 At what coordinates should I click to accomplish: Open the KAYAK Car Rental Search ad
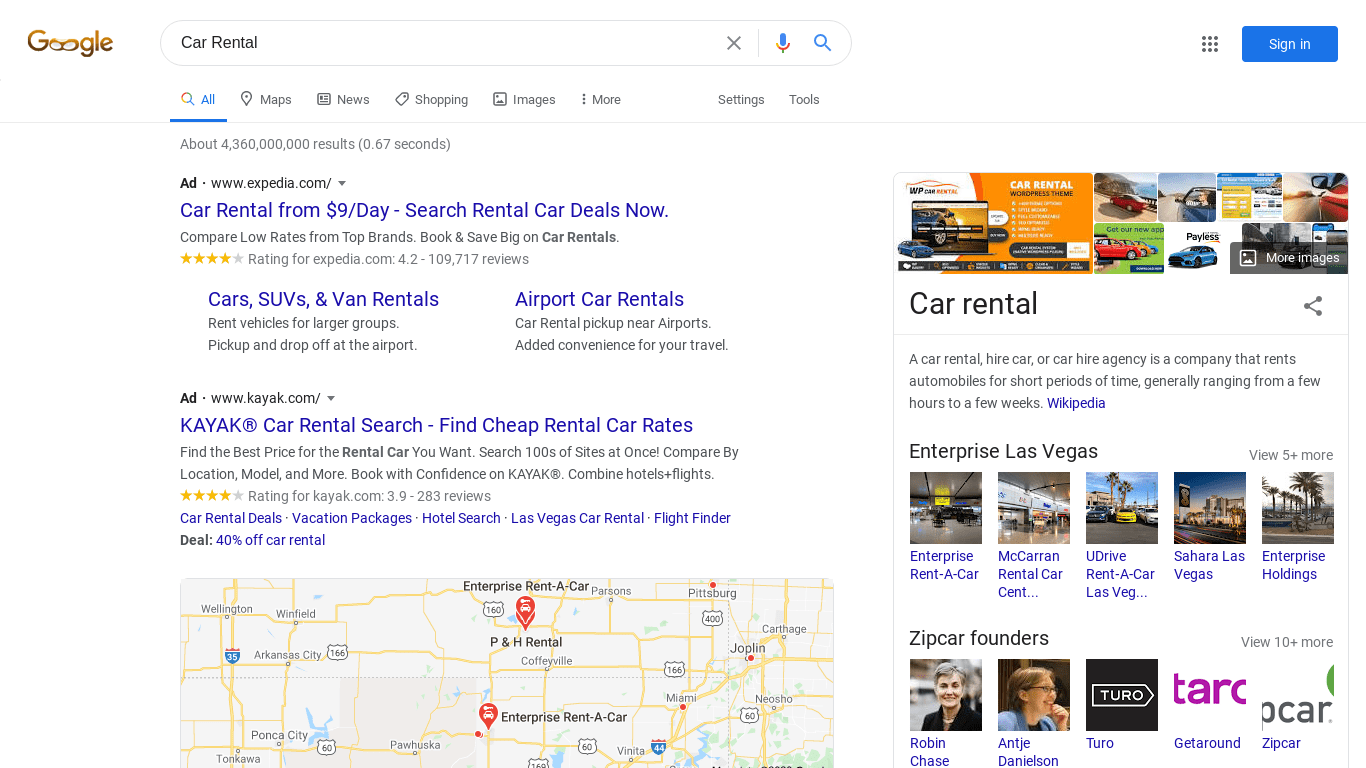coord(436,425)
